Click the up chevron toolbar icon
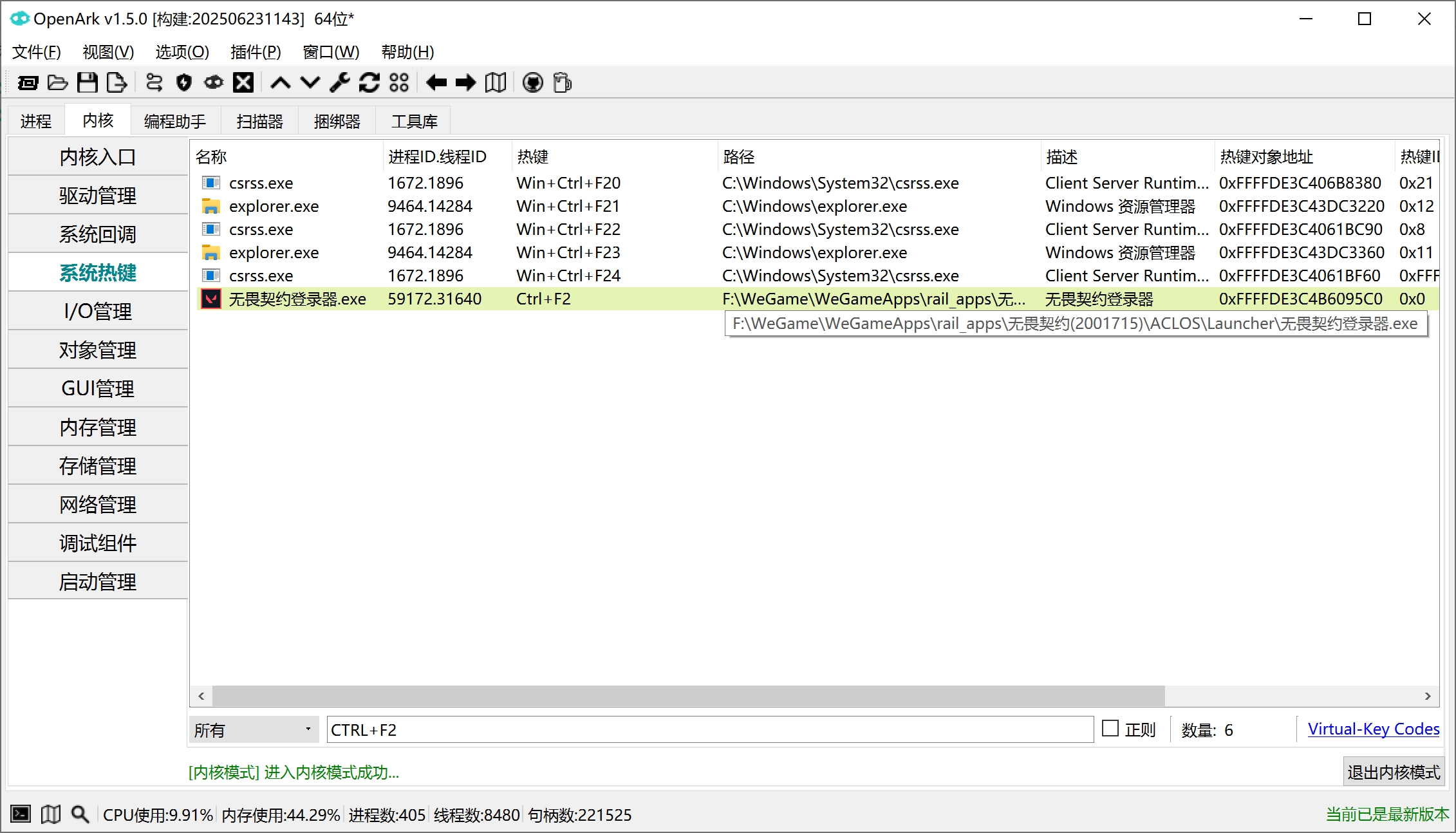This screenshot has height=833, width=1456. point(281,82)
